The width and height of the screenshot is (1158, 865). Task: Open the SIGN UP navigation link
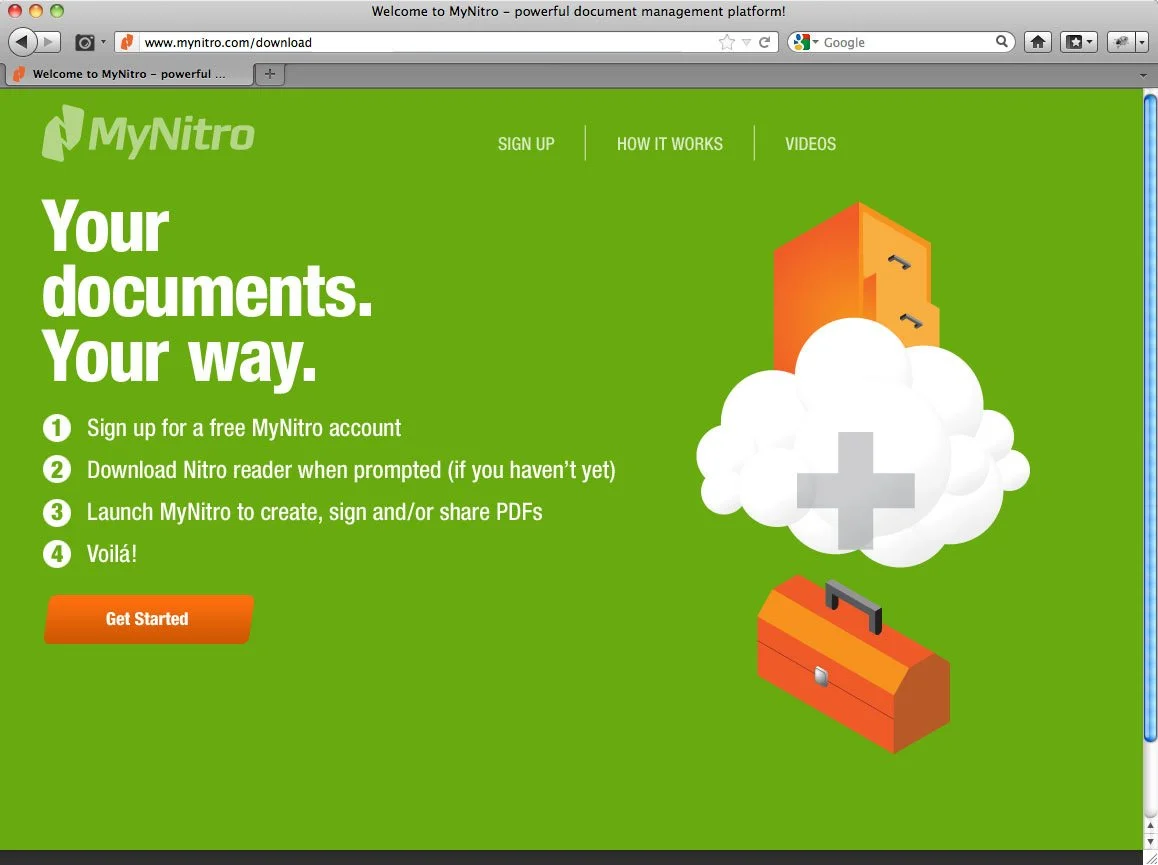(x=526, y=143)
